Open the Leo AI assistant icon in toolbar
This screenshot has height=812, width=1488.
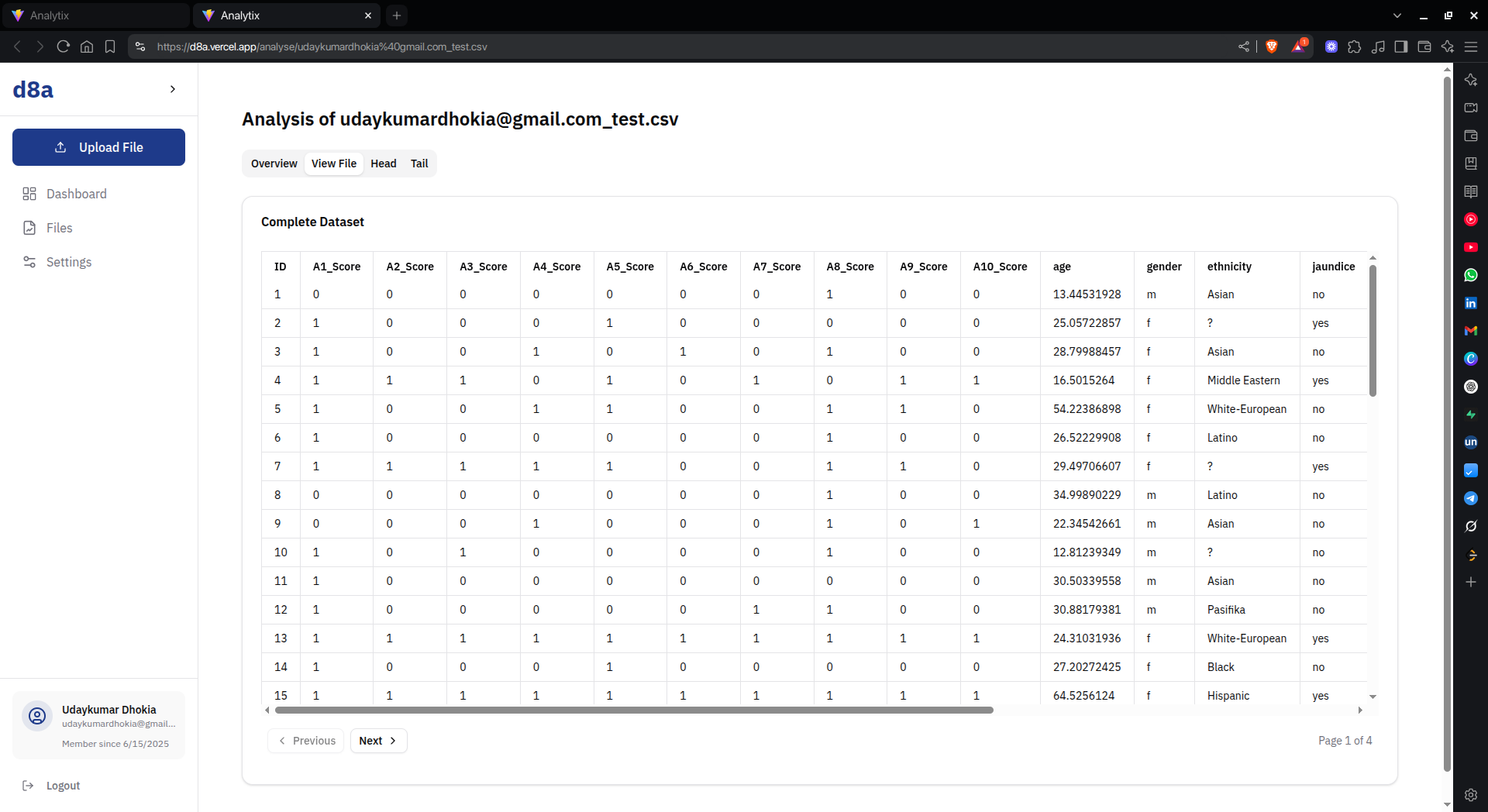[x=1448, y=46]
